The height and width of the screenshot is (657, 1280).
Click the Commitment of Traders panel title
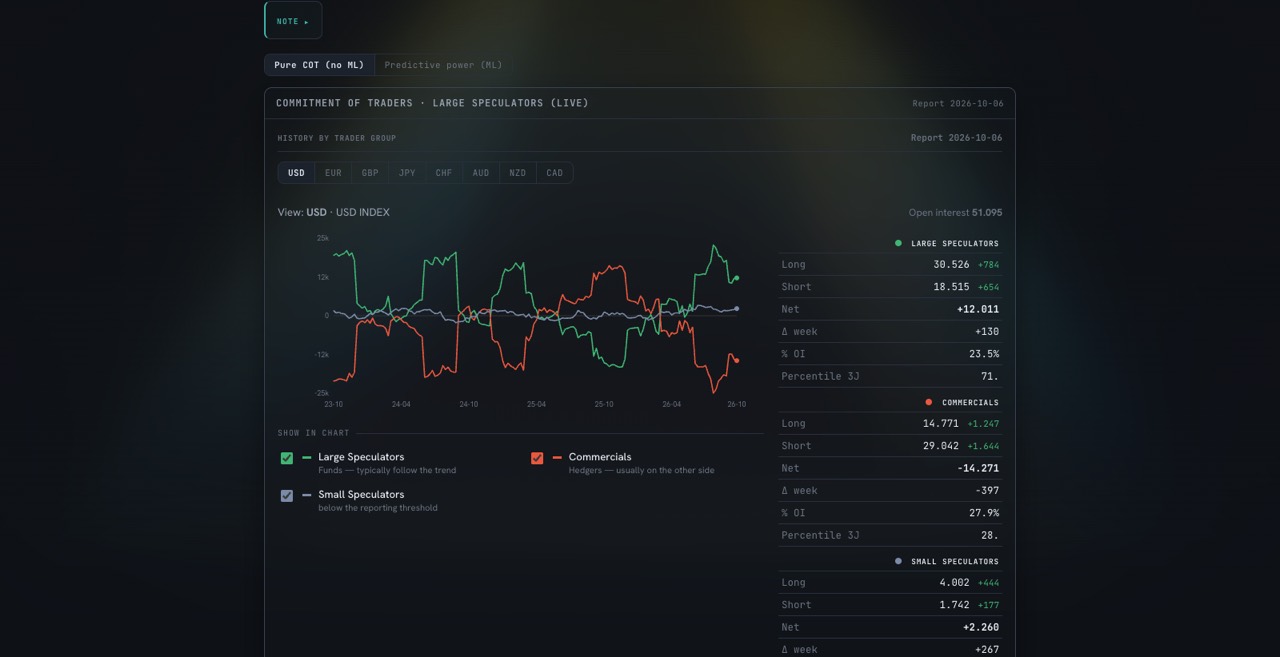(x=432, y=103)
